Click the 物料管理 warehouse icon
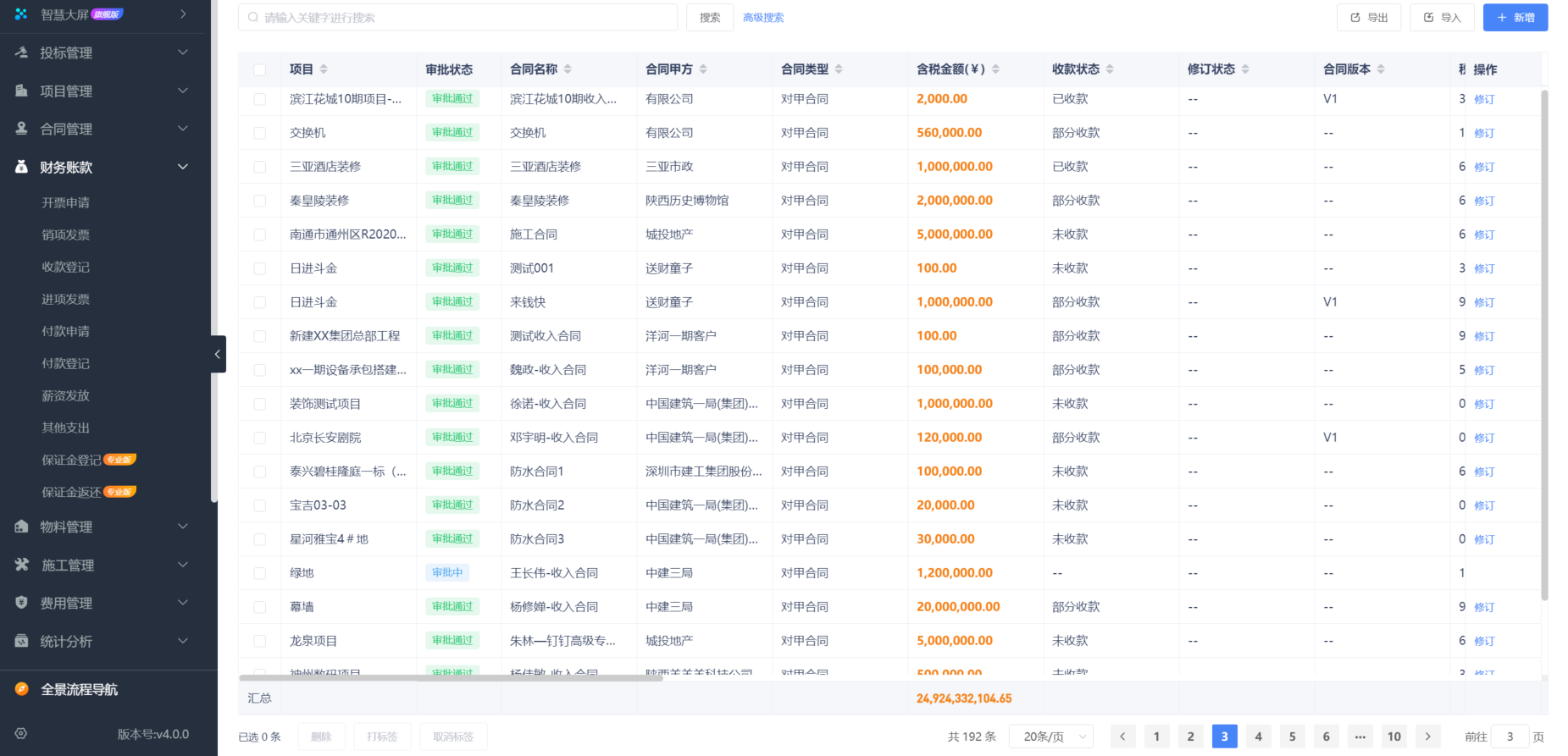Image resolution: width=1568 pixels, height=756 pixels. (21, 527)
